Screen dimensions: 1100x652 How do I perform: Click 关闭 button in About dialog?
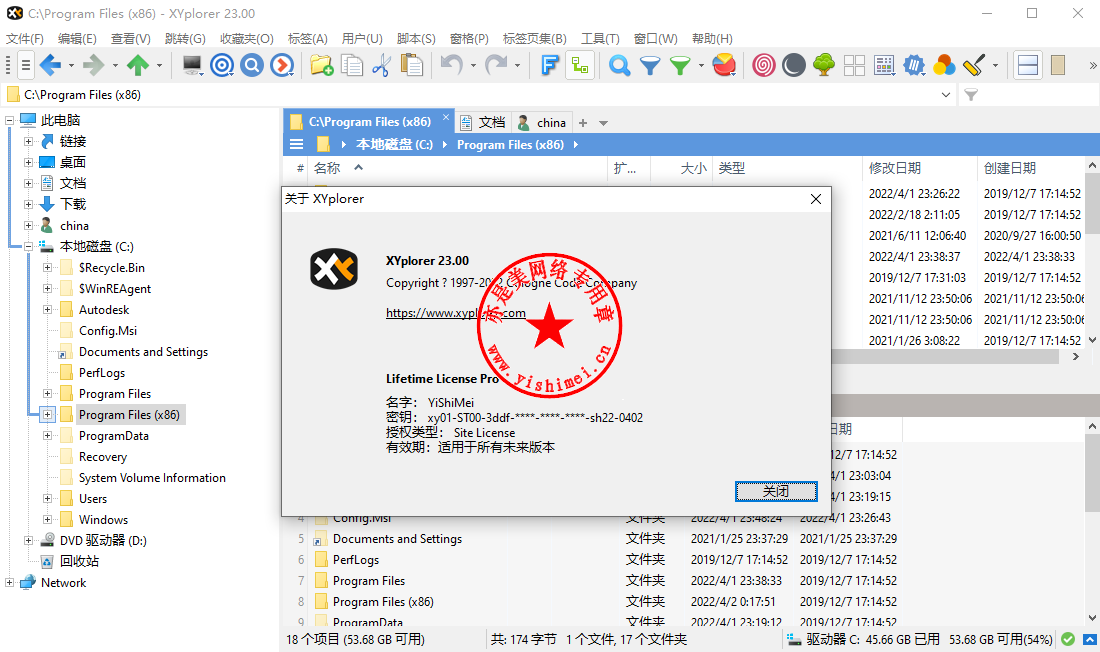pyautogui.click(x=776, y=491)
